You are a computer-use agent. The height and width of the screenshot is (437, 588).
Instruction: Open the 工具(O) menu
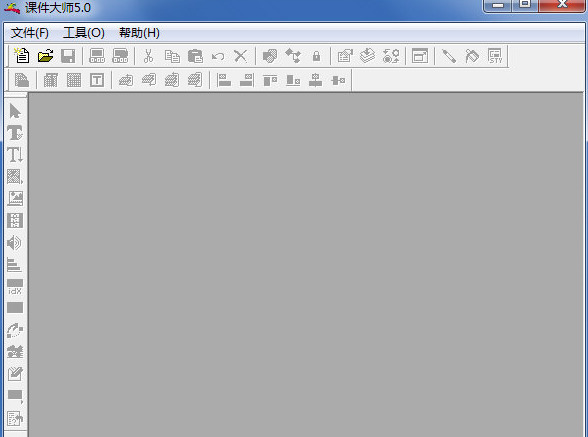84,33
